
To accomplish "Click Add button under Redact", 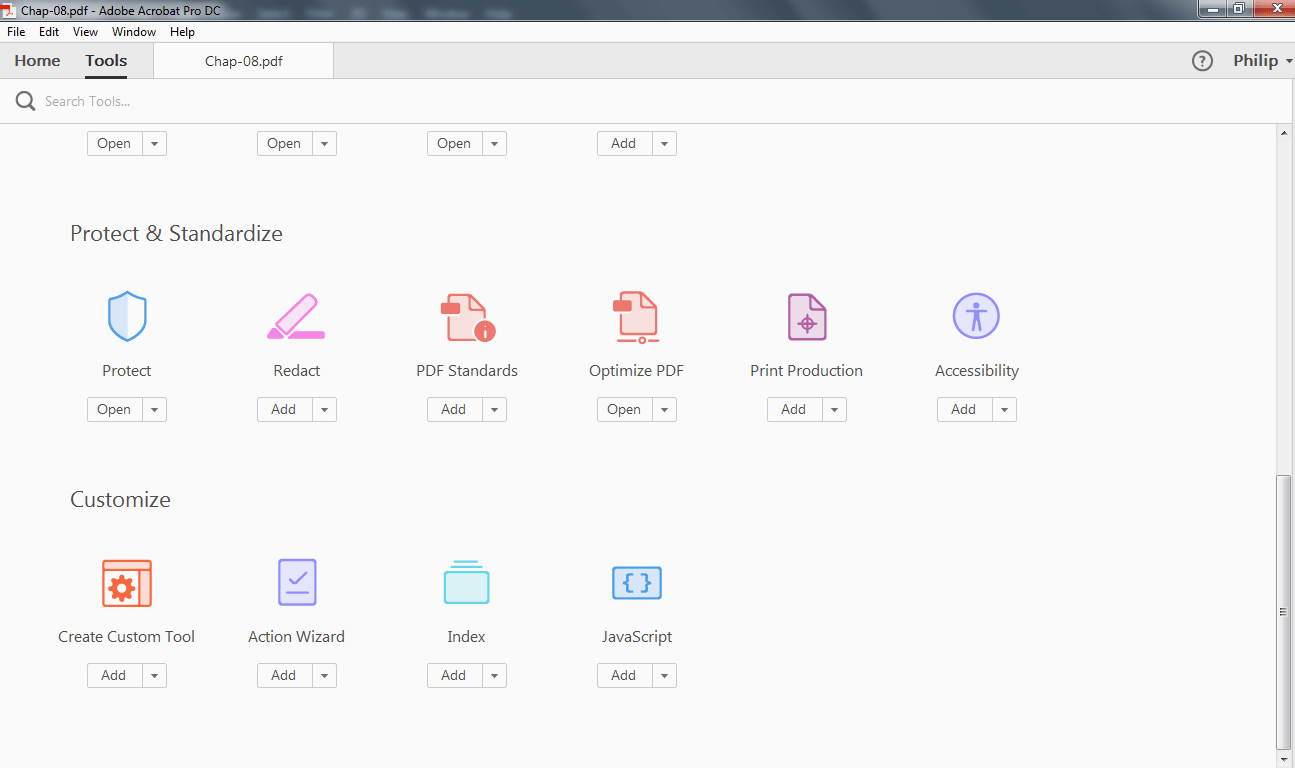I will pyautogui.click(x=284, y=410).
